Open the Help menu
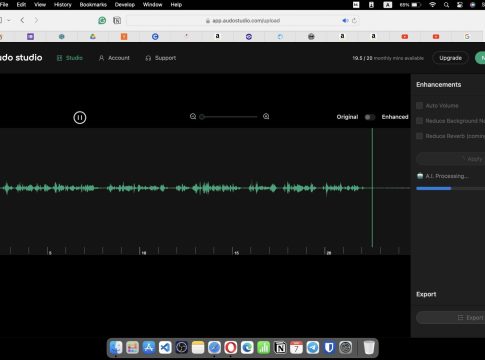 [x=176, y=5]
